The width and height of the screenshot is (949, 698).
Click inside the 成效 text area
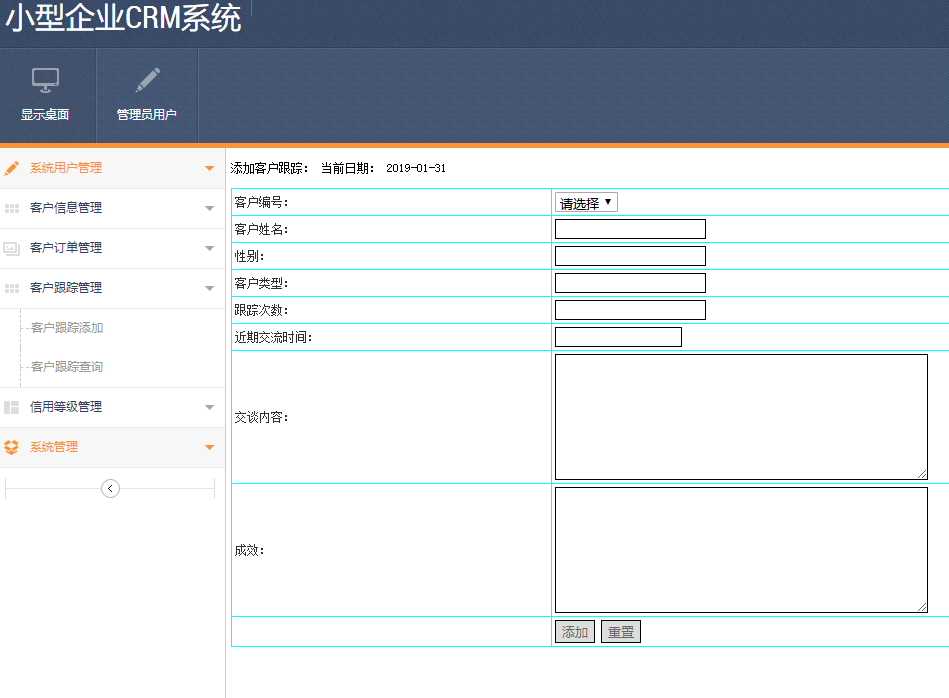[741, 550]
